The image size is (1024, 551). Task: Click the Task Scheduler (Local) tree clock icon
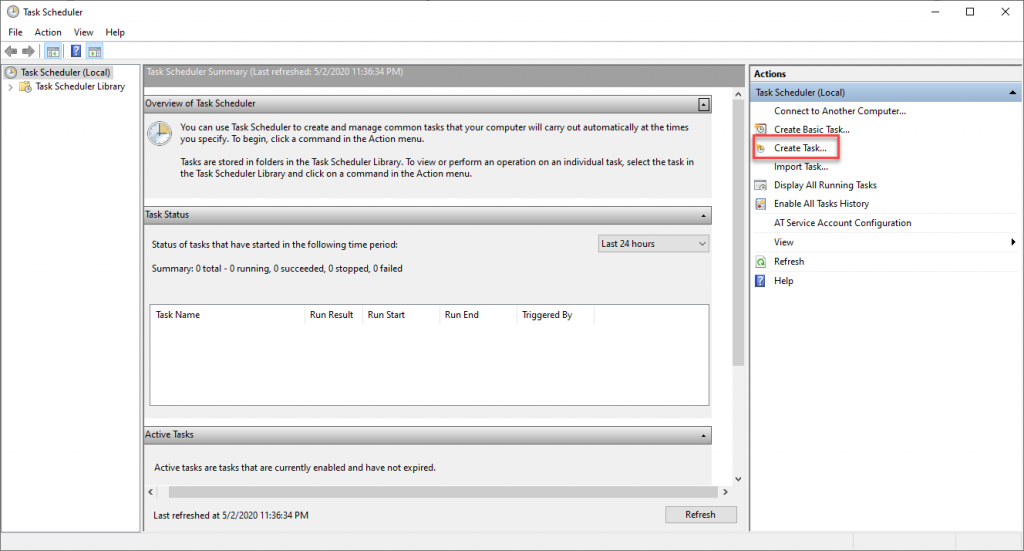11,72
